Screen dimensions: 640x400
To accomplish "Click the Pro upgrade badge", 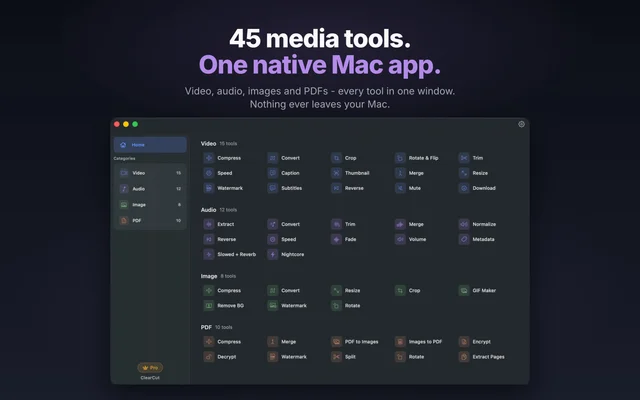I will coord(150,368).
